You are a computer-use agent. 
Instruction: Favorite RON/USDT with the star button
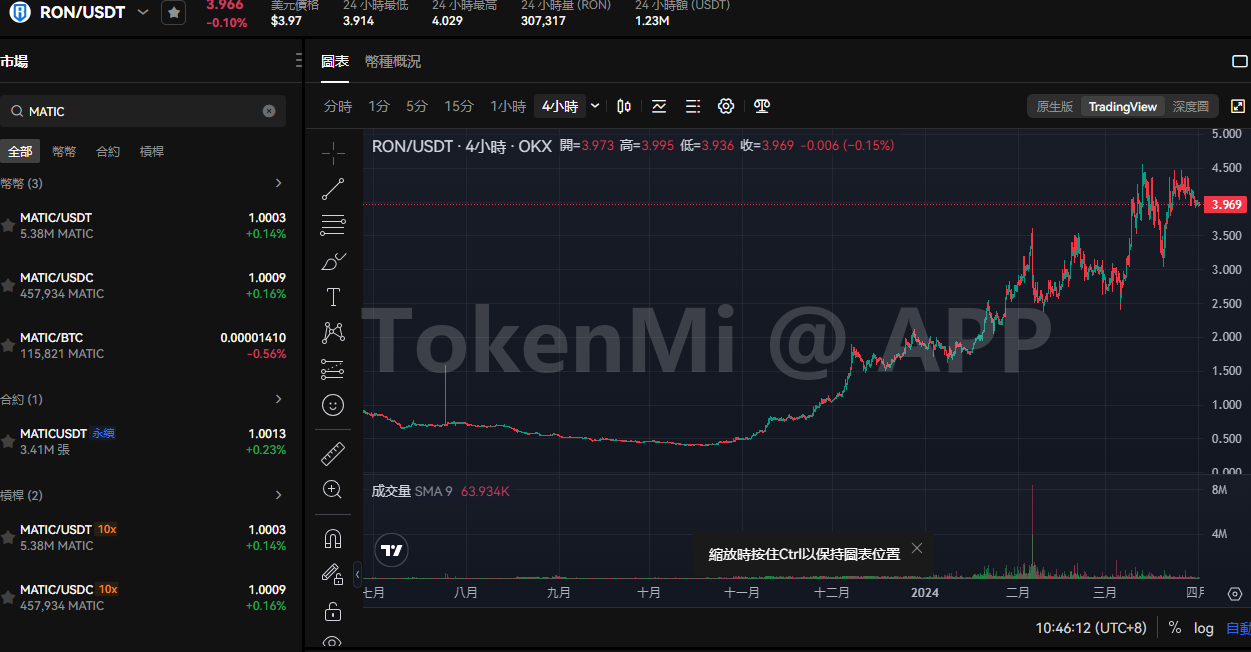click(x=174, y=13)
